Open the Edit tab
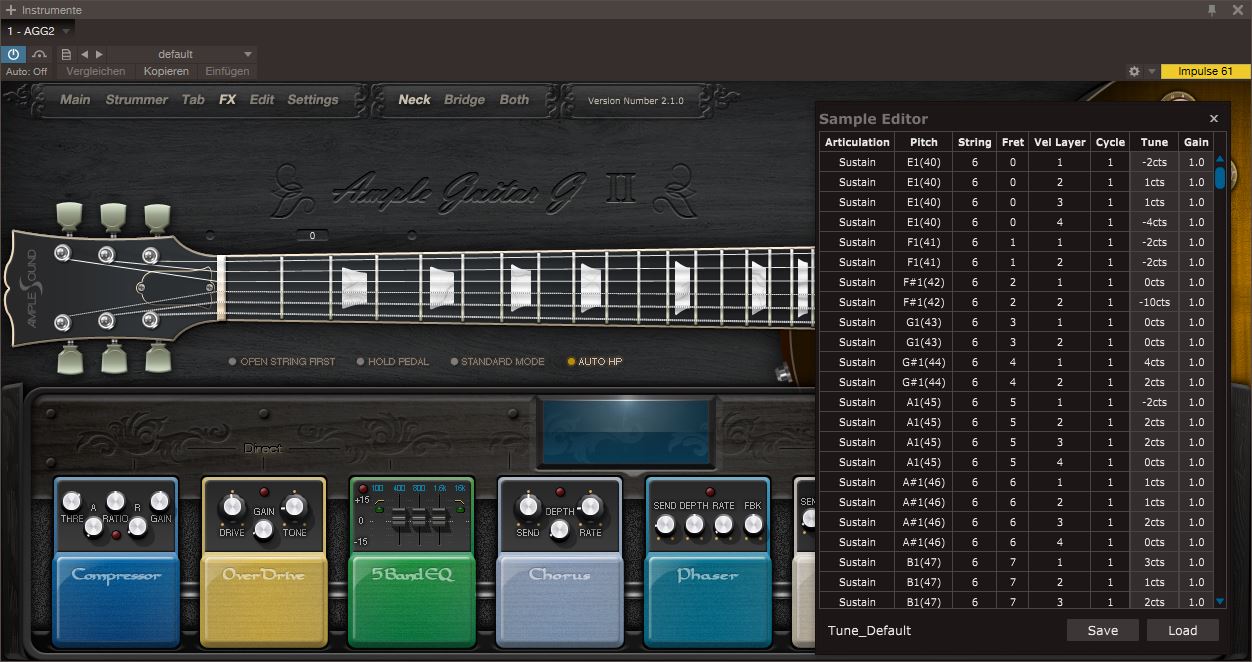This screenshot has height=662, width=1252. 262,100
